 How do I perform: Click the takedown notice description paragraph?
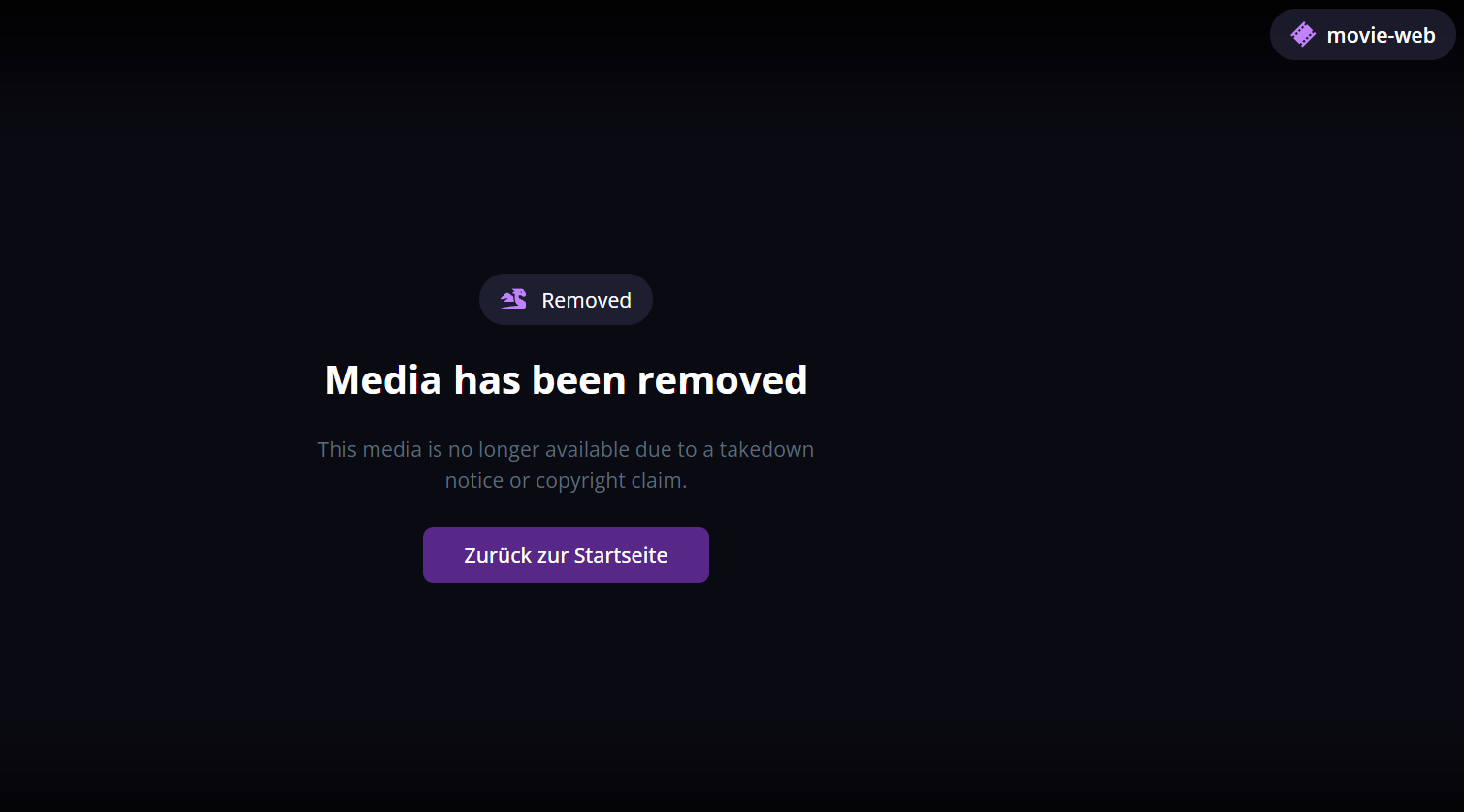pos(566,465)
